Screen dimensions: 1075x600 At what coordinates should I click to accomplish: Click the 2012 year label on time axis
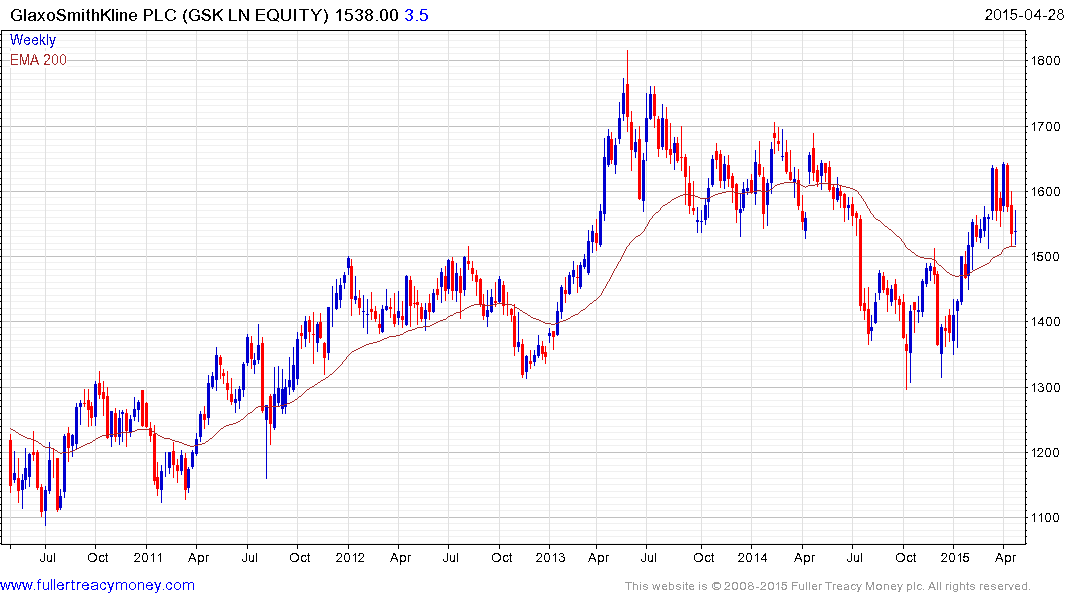pyautogui.click(x=350, y=557)
